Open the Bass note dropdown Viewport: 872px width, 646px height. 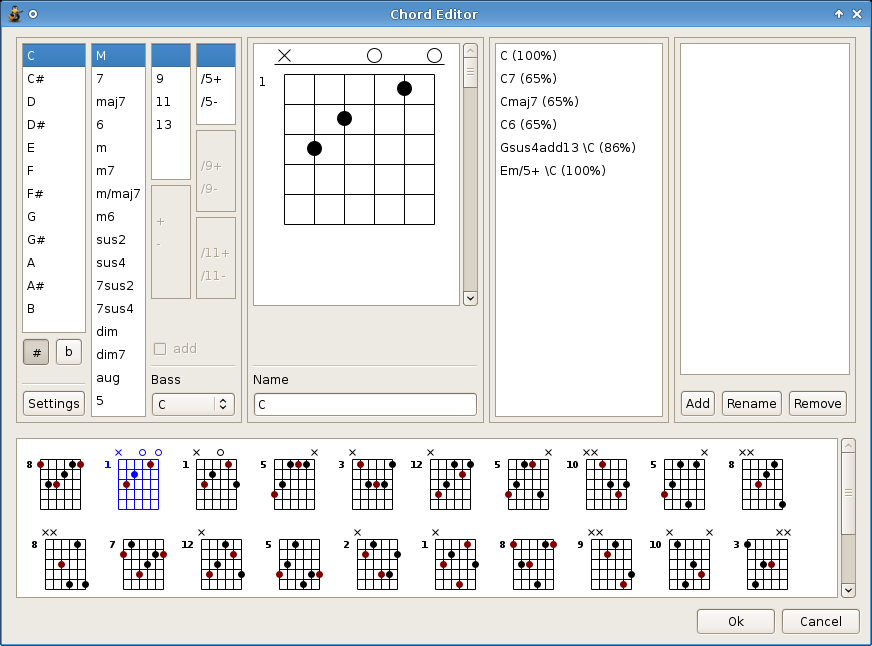coord(193,404)
